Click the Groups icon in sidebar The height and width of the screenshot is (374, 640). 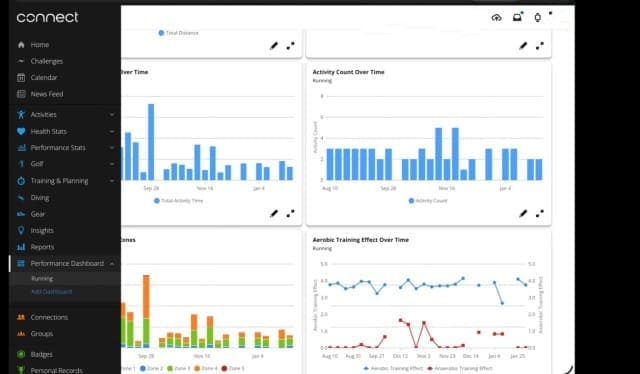[21, 334]
